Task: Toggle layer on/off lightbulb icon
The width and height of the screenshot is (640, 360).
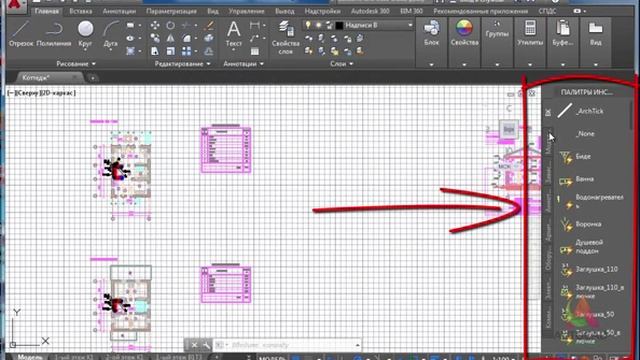Action: pyautogui.click(x=308, y=25)
